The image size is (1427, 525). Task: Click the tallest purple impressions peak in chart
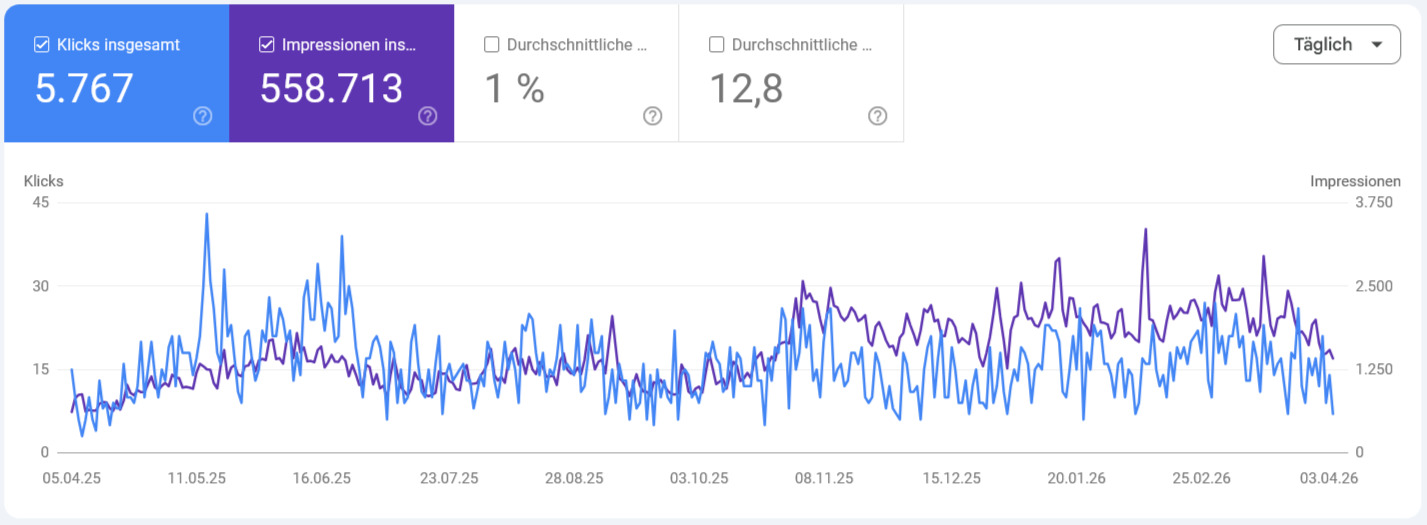[x=1144, y=230]
